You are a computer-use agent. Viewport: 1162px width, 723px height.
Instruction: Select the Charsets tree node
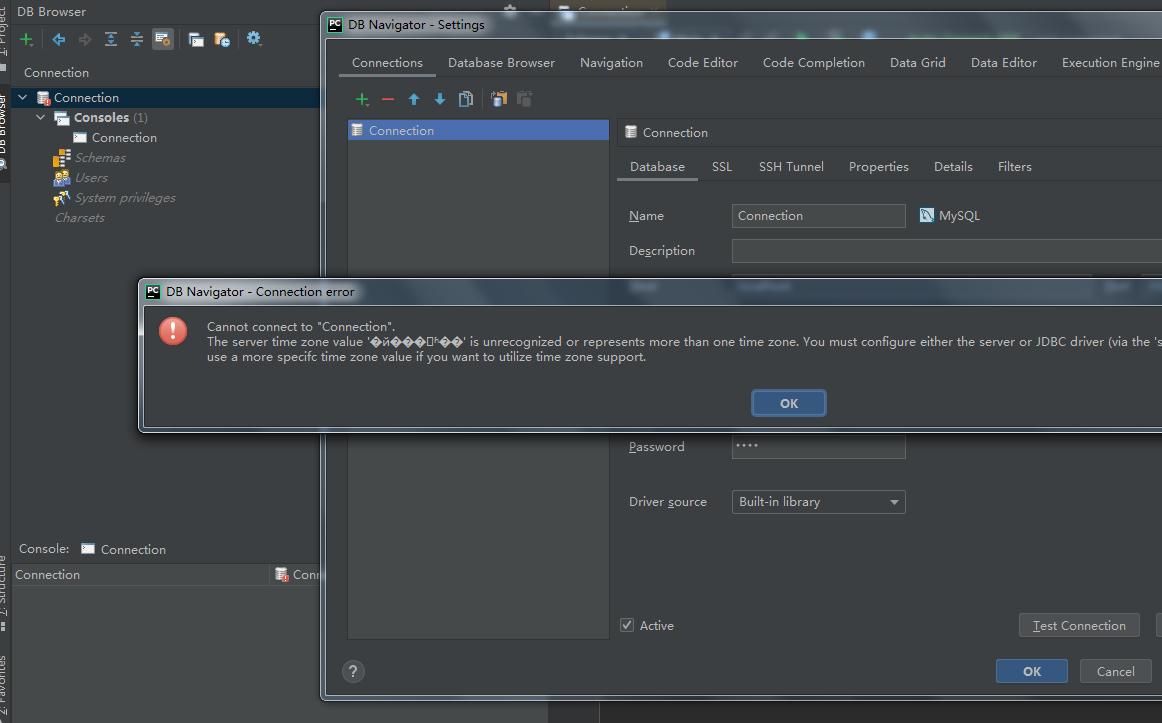tap(79, 218)
